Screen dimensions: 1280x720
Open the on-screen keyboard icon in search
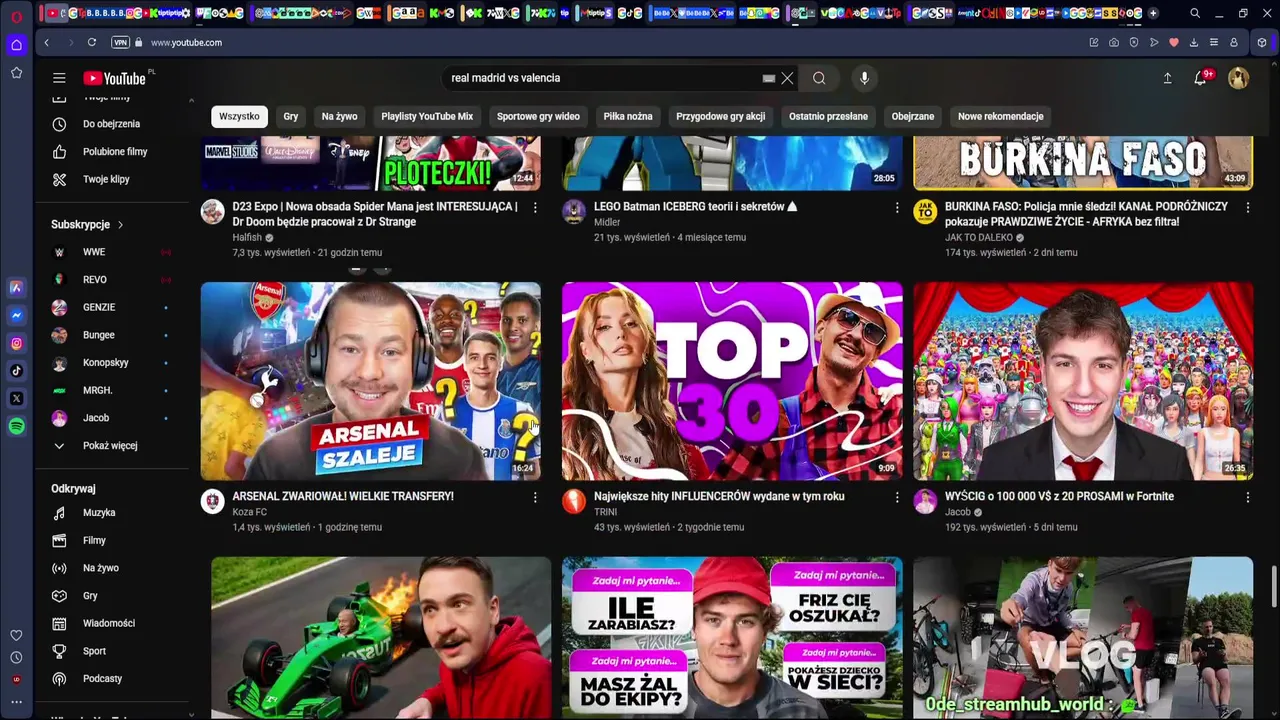coord(768,78)
